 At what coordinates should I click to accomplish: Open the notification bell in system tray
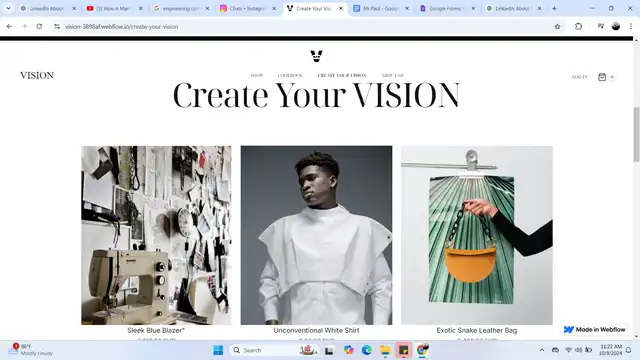pos(629,350)
